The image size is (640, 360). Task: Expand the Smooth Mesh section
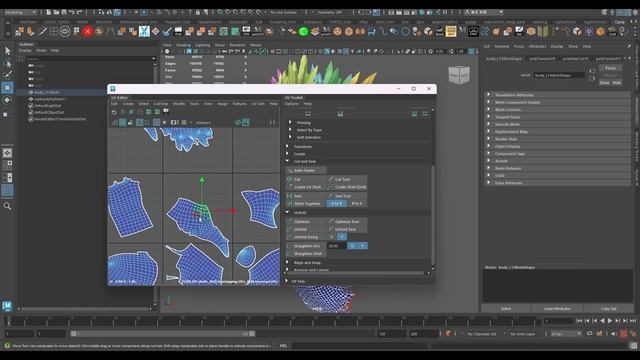tap(557, 124)
